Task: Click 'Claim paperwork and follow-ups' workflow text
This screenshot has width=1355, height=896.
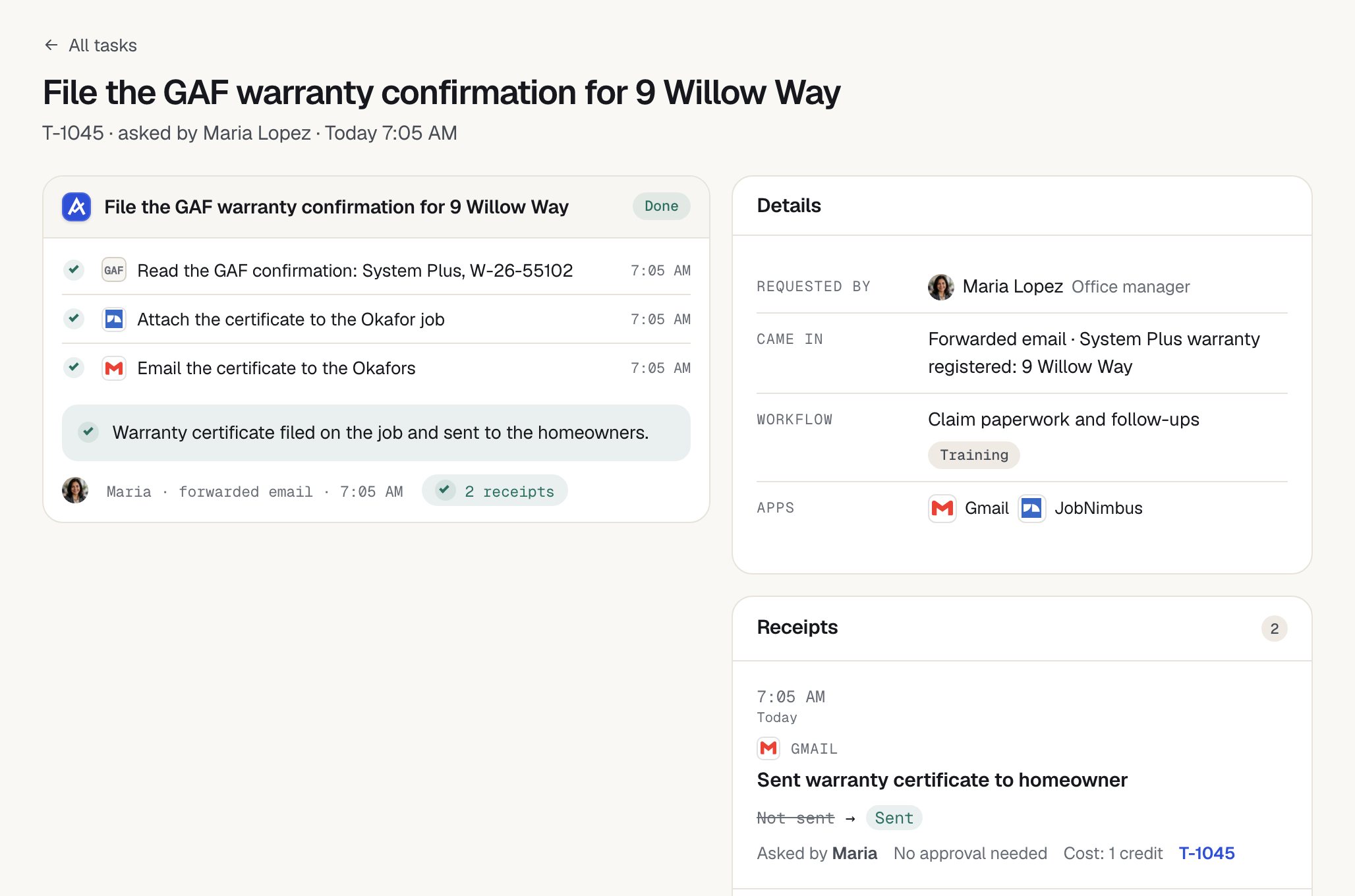Action: point(1064,420)
